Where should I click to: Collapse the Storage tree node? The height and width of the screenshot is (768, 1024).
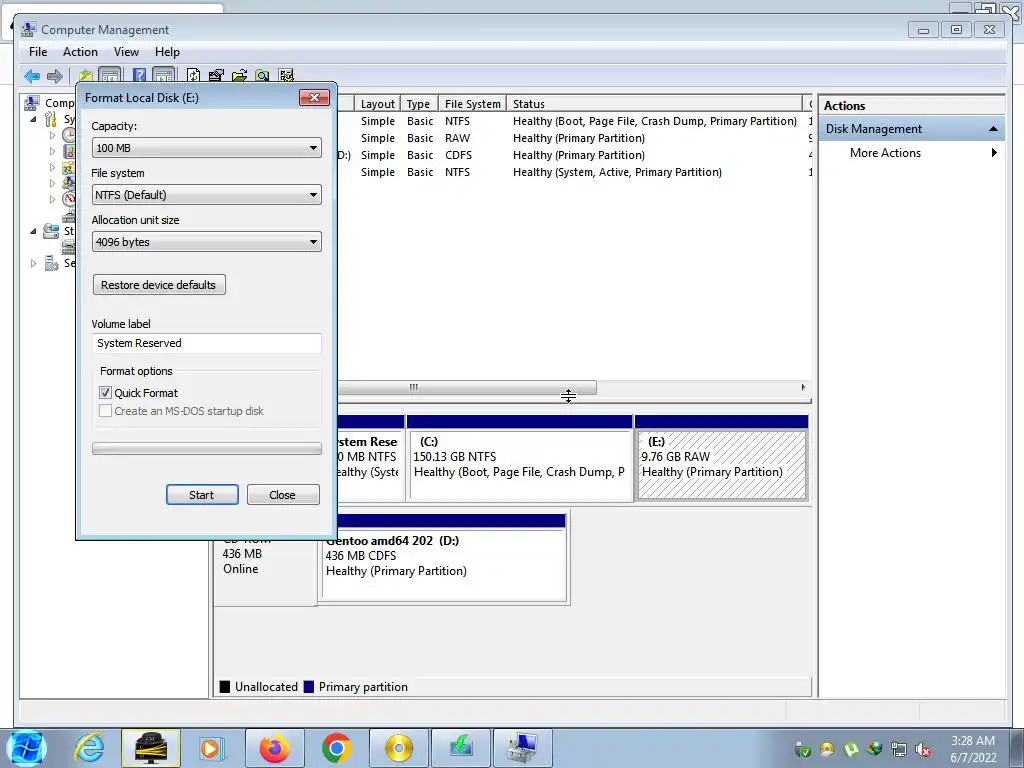point(33,231)
